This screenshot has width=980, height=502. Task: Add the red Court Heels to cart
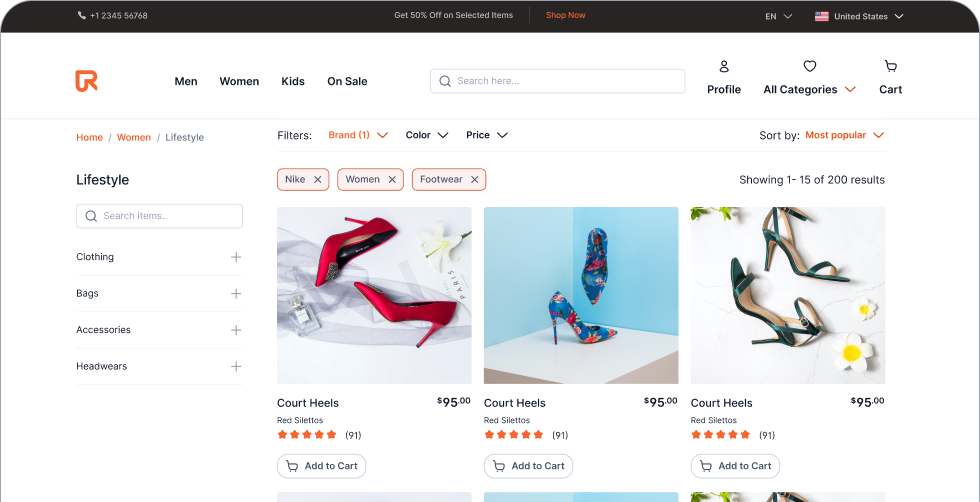pos(321,466)
